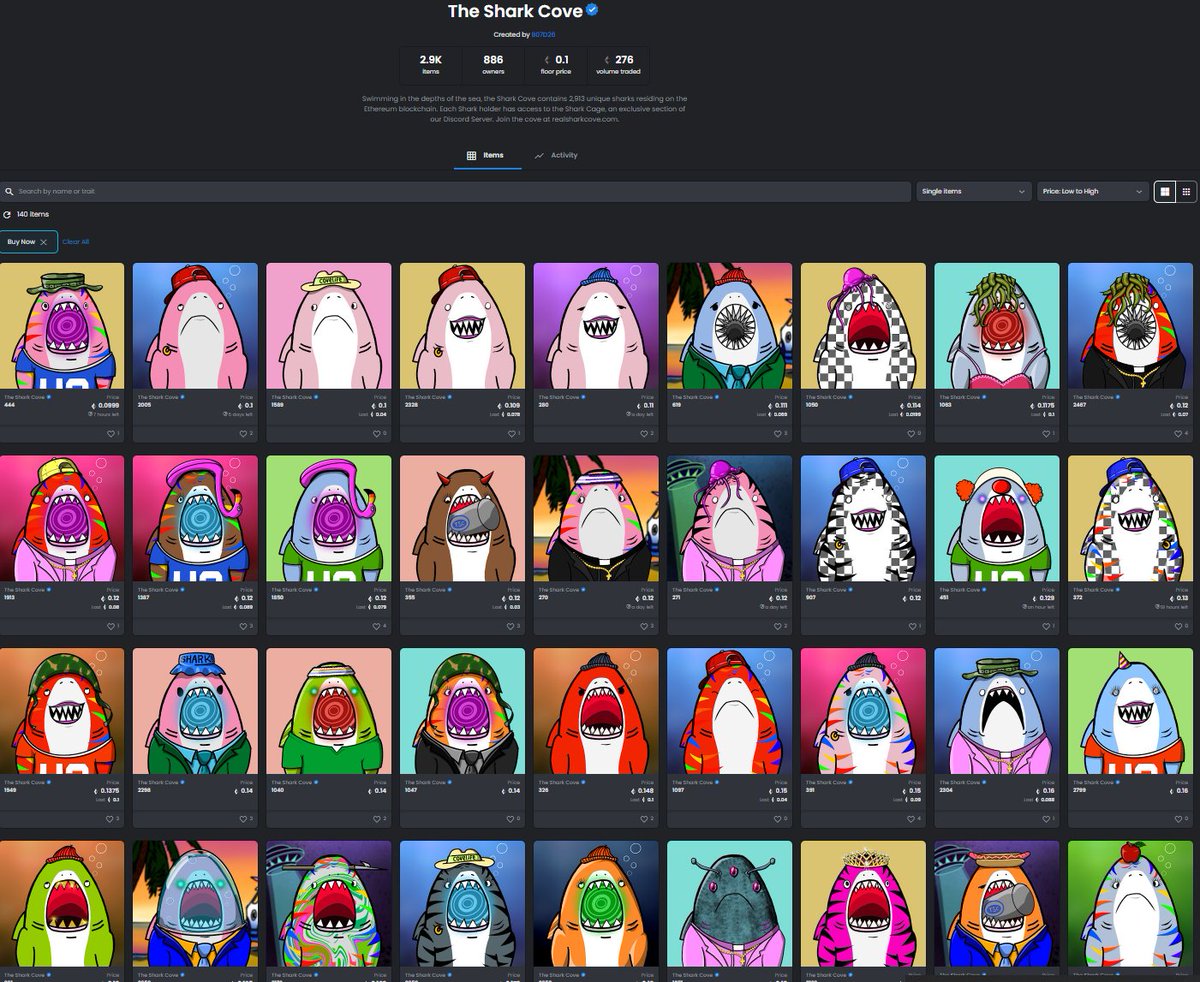
Task: Open green-helmet shark 1047 thumbnail
Action: (462, 712)
